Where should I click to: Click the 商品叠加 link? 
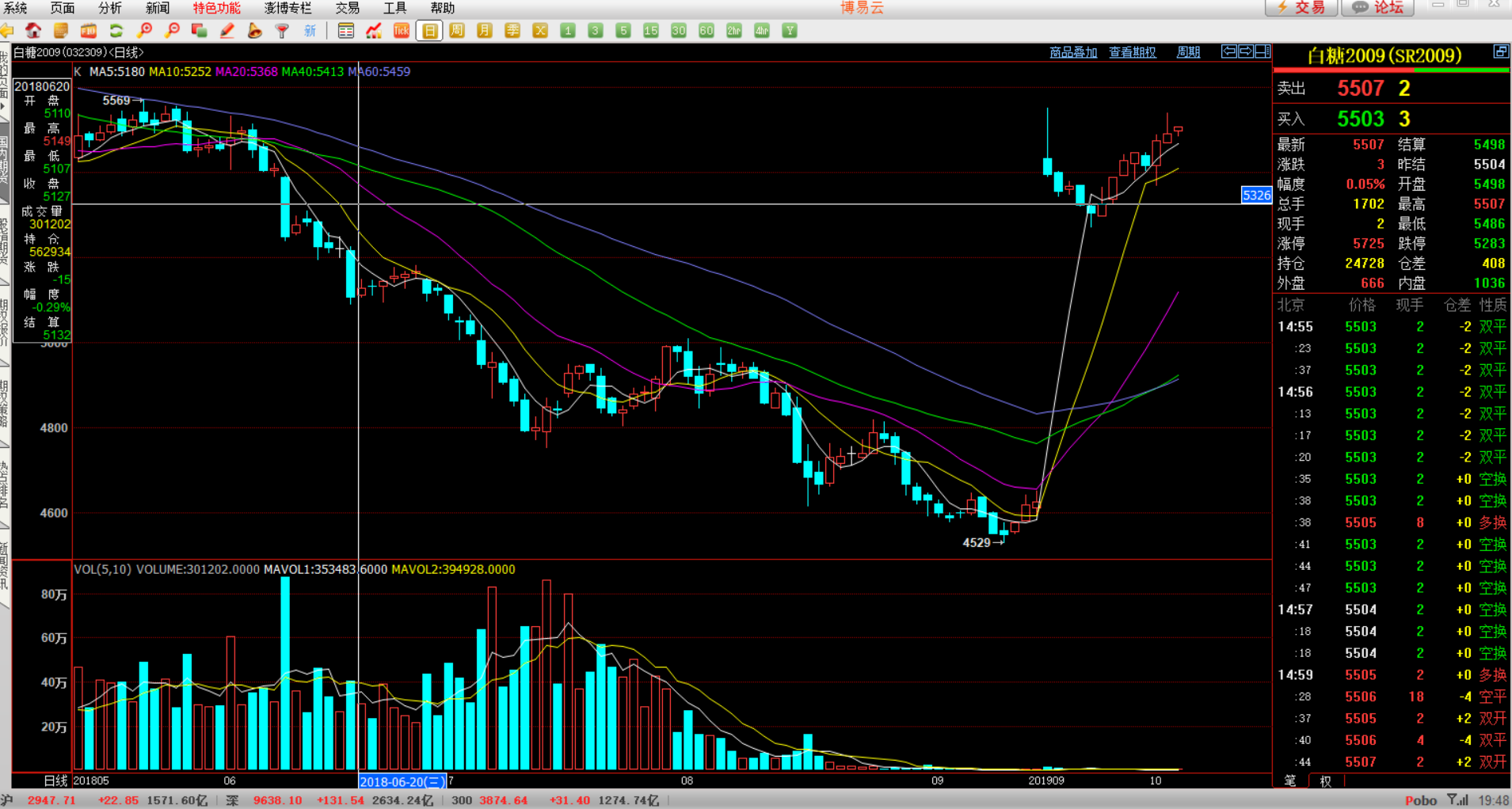click(x=1073, y=52)
